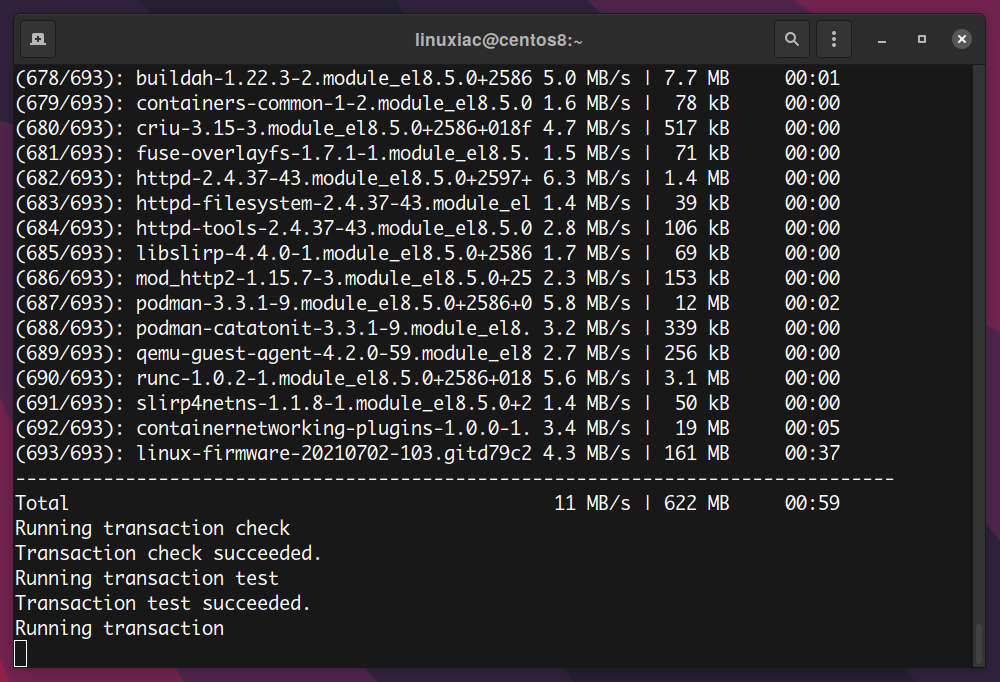
Task: Click the Running transaction check line
Action: coord(152,529)
